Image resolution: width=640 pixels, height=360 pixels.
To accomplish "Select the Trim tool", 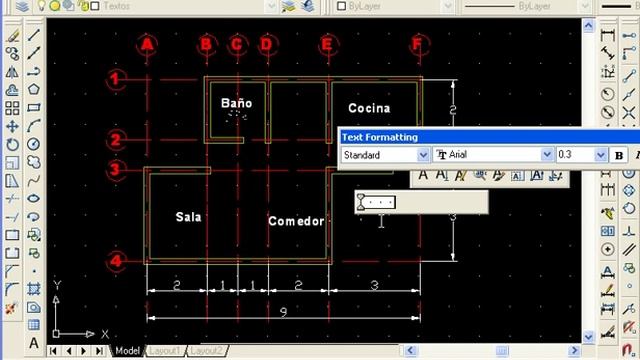I will tap(12, 198).
